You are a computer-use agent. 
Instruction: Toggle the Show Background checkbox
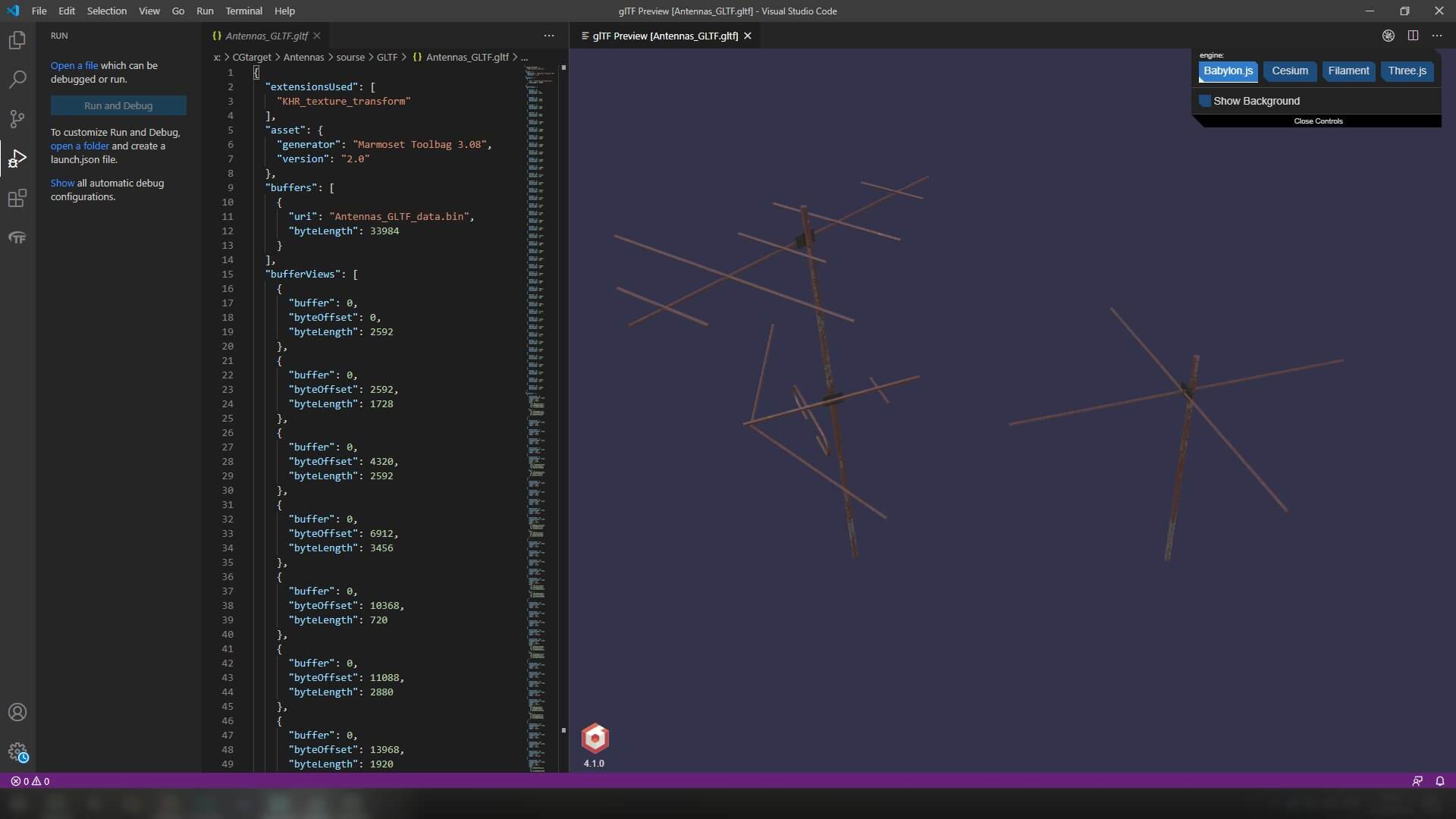[x=1205, y=101]
